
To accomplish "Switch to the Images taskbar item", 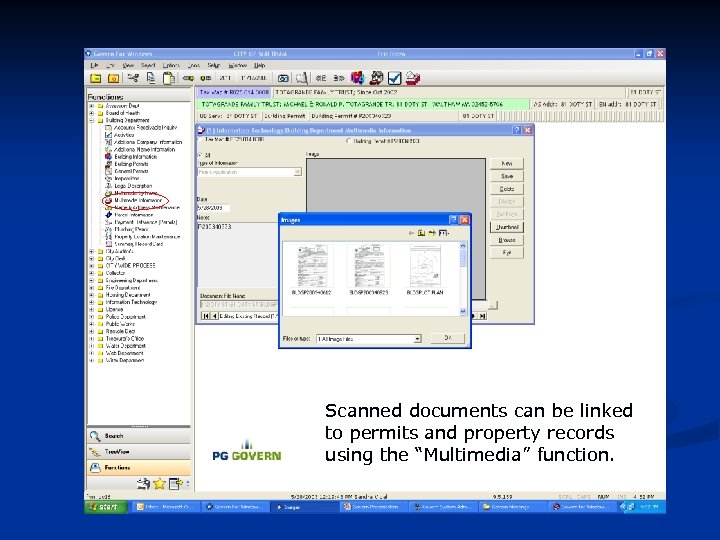I will point(304,507).
